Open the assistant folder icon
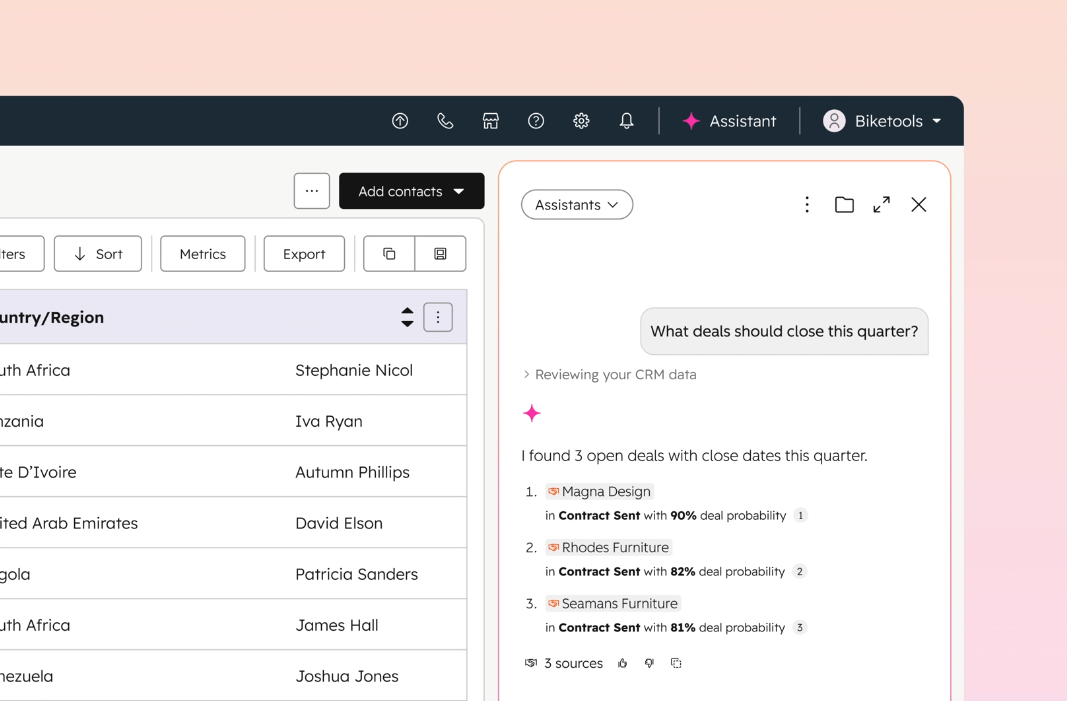Image resolution: width=1067 pixels, height=701 pixels. pyautogui.click(x=844, y=205)
